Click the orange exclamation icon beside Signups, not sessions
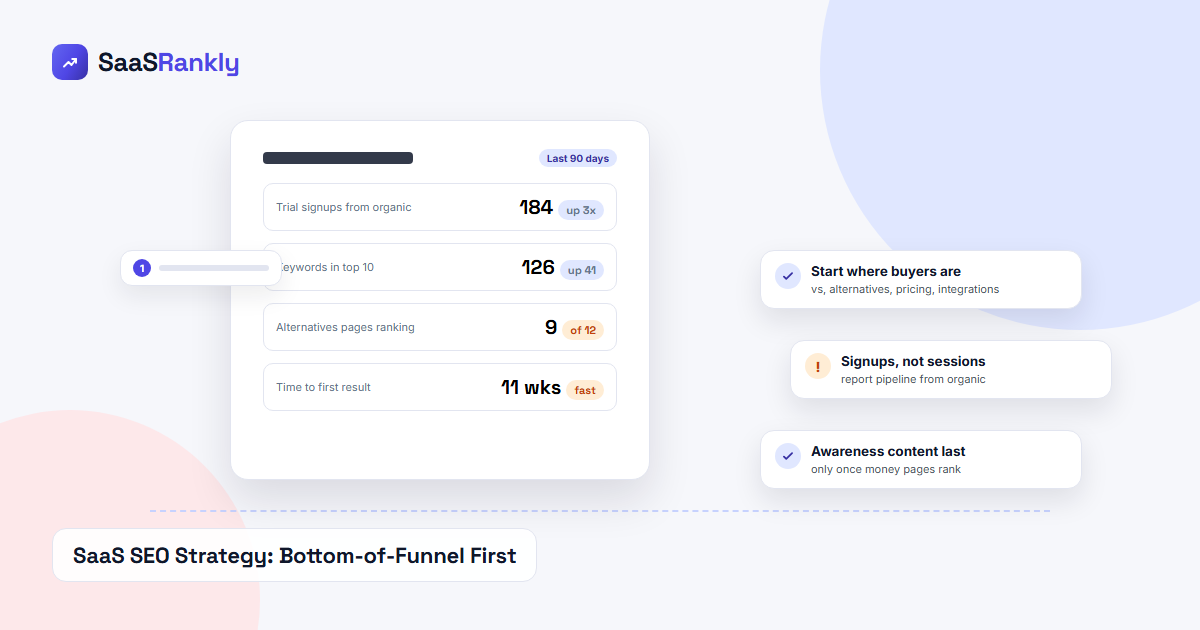This screenshot has height=630, width=1200. click(818, 366)
